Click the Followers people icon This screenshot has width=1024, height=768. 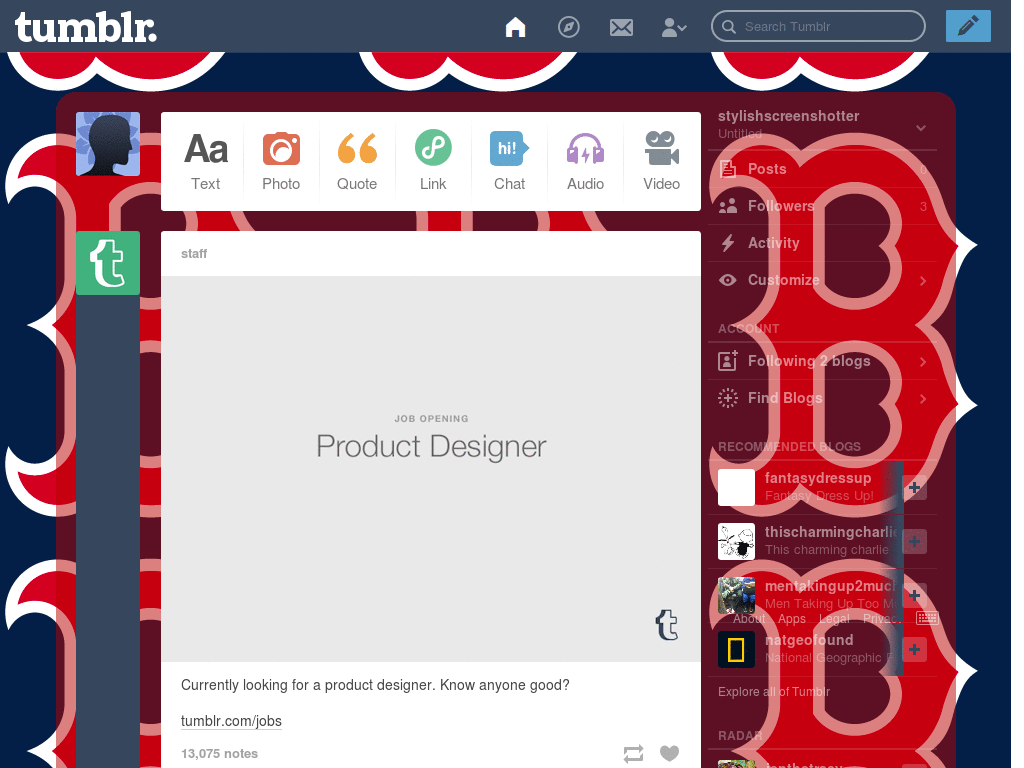coord(728,206)
